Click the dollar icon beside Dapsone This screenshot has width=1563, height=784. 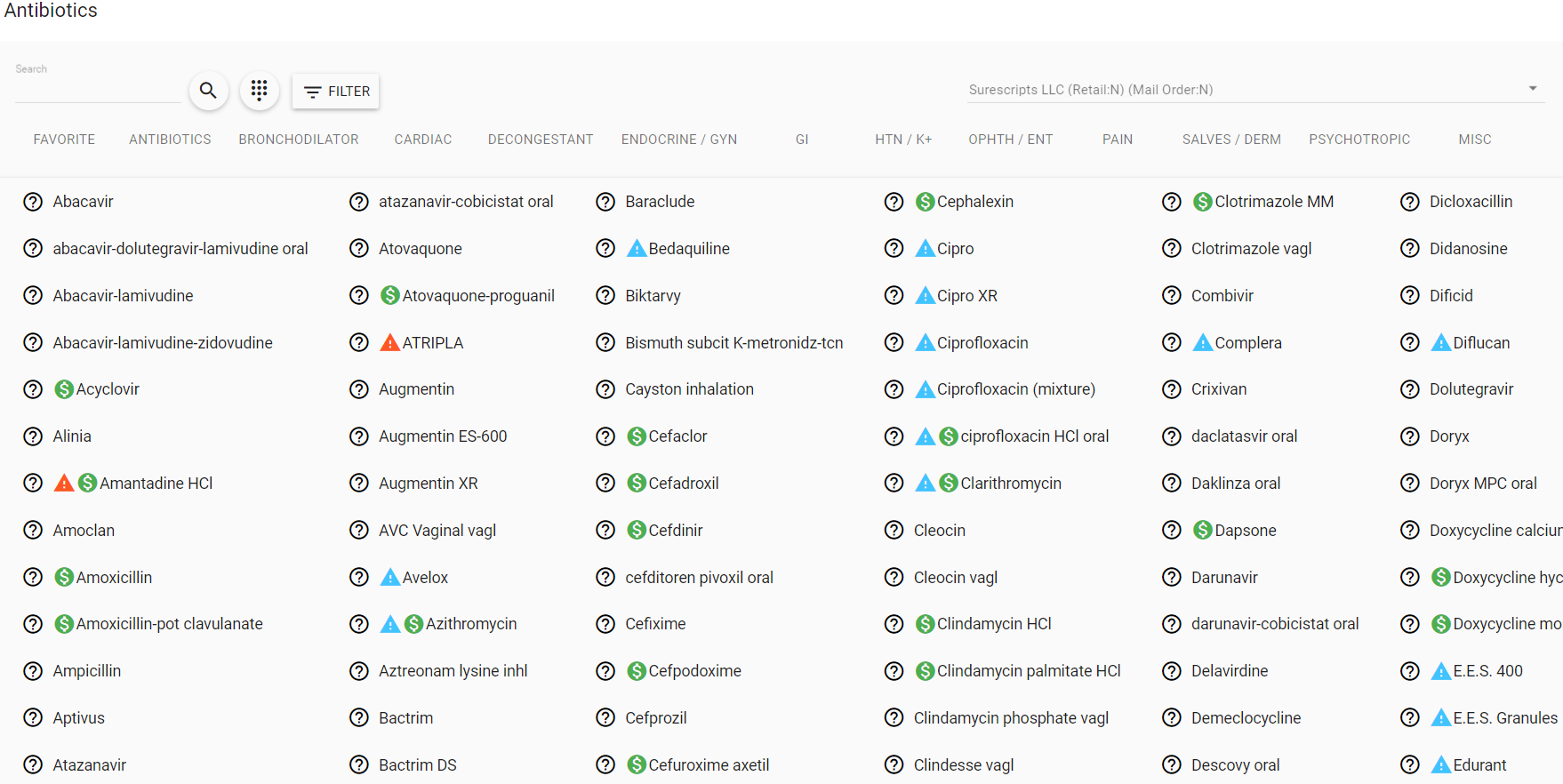pos(1202,531)
